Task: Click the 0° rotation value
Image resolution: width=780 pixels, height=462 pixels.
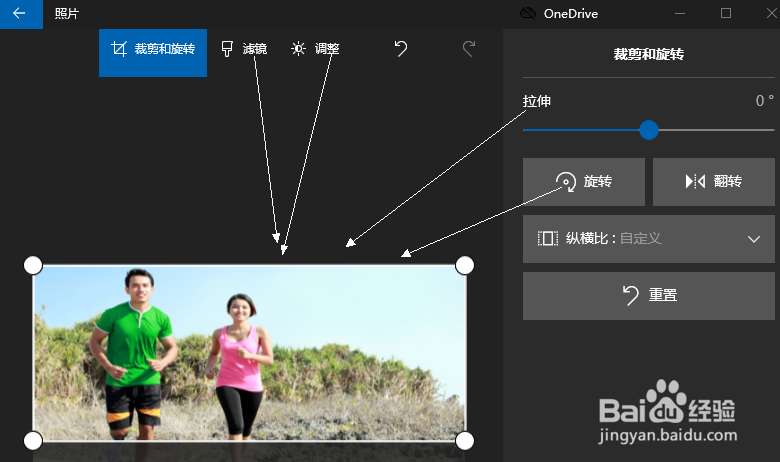Action: pos(765,101)
